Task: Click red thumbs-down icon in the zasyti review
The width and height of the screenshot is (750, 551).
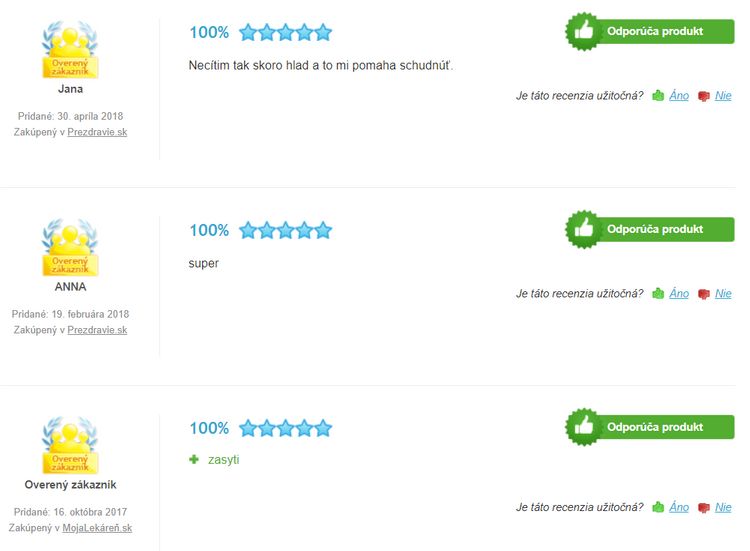Action: [x=704, y=508]
